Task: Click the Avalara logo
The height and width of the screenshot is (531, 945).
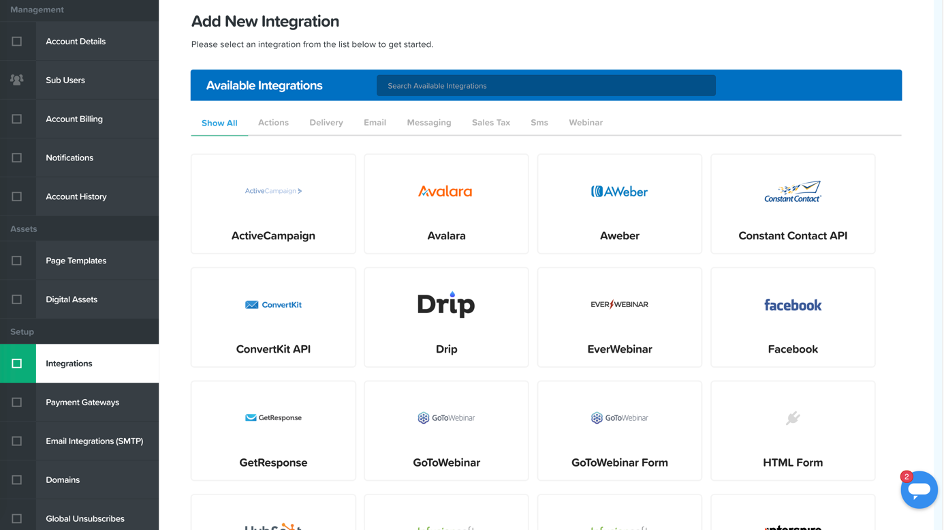Action: [445, 191]
